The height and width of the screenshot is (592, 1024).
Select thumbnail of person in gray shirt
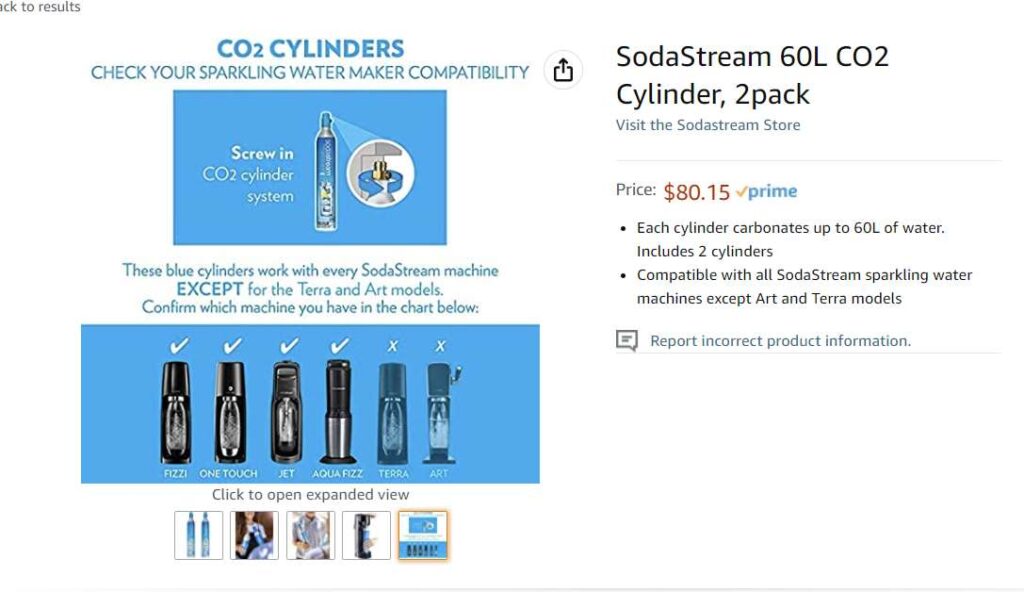click(x=311, y=535)
